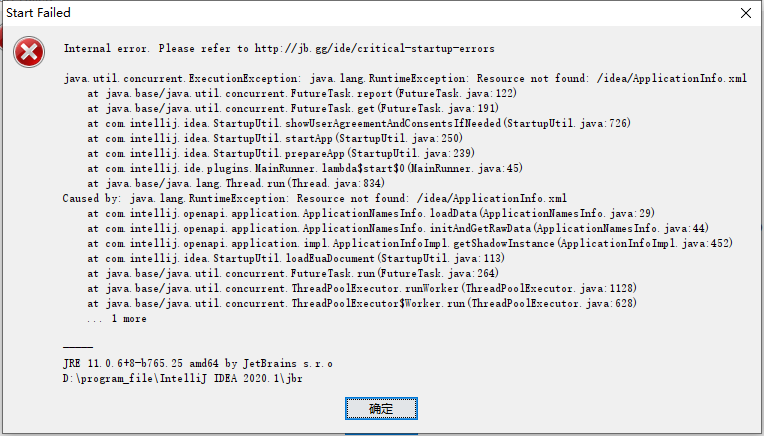
Task: Click the FutureTask.report stack line
Action: [302, 94]
